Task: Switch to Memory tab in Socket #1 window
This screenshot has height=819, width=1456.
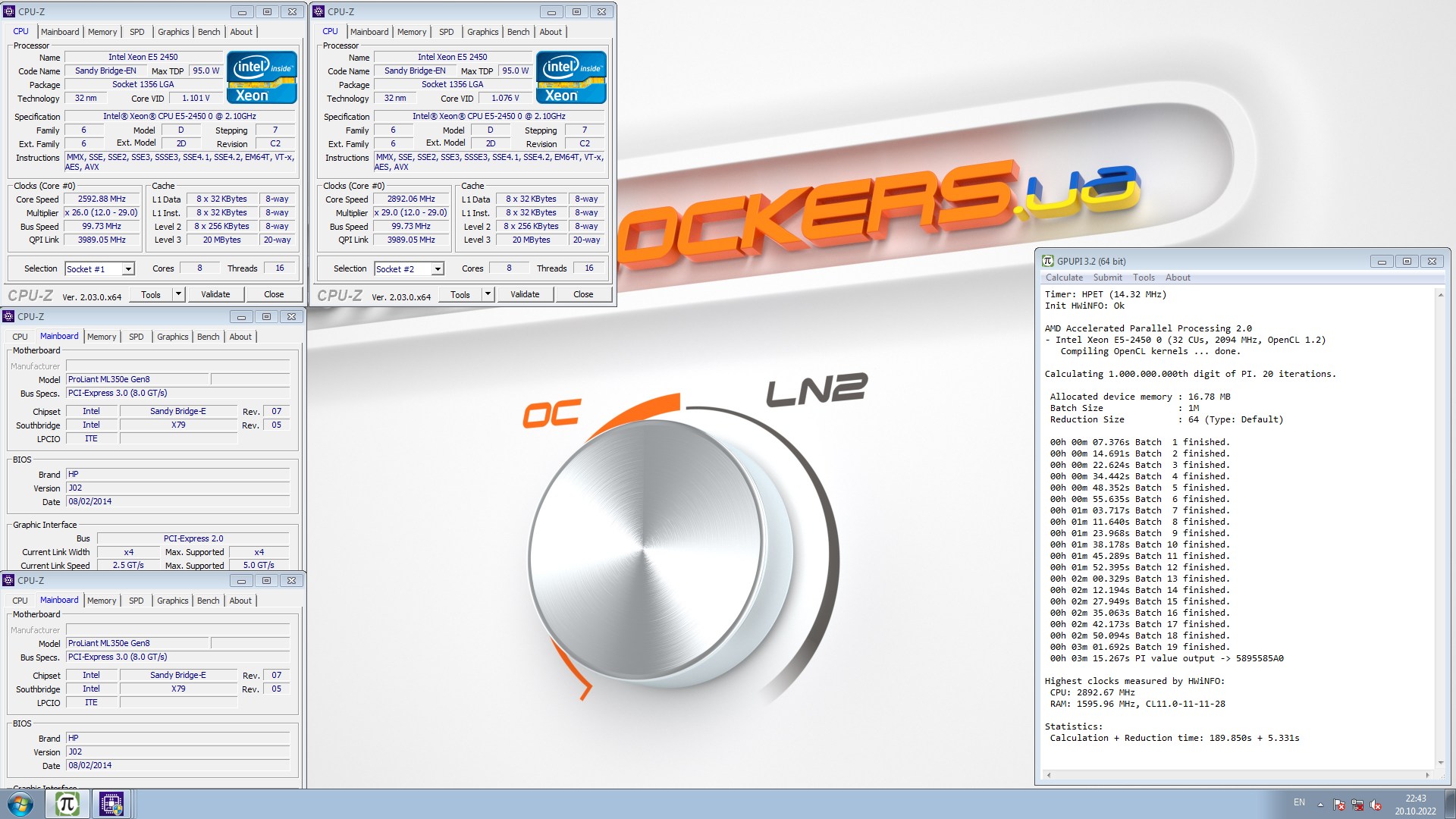Action: 102,32
